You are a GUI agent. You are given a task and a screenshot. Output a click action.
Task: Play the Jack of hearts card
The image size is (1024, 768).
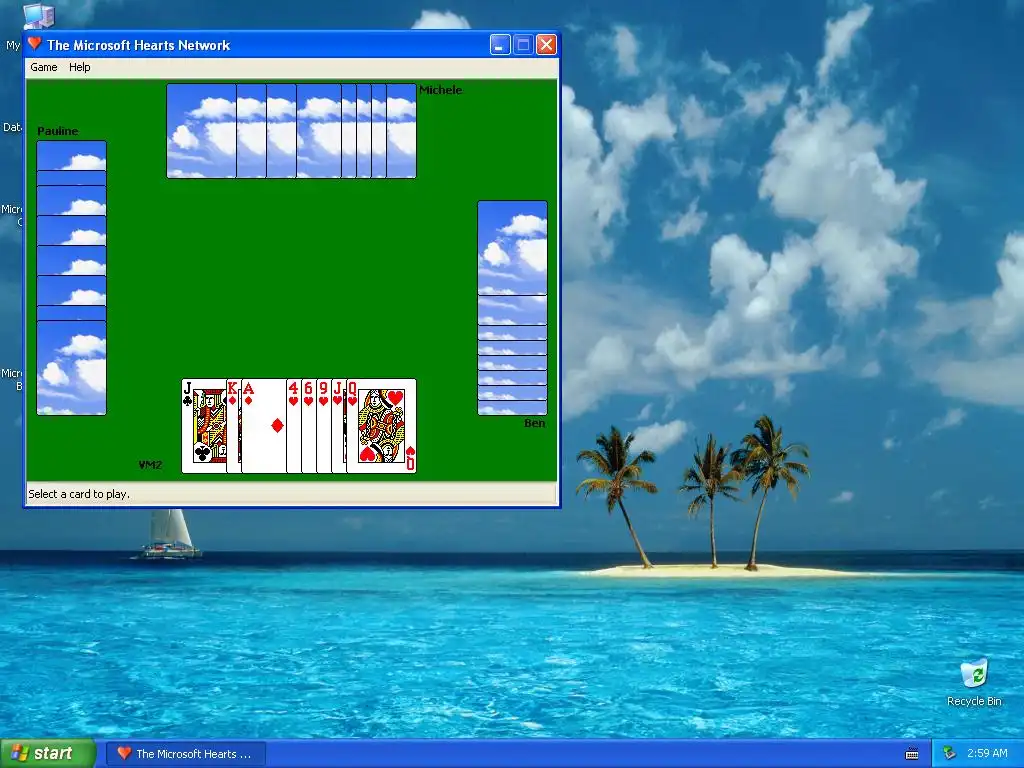338,426
